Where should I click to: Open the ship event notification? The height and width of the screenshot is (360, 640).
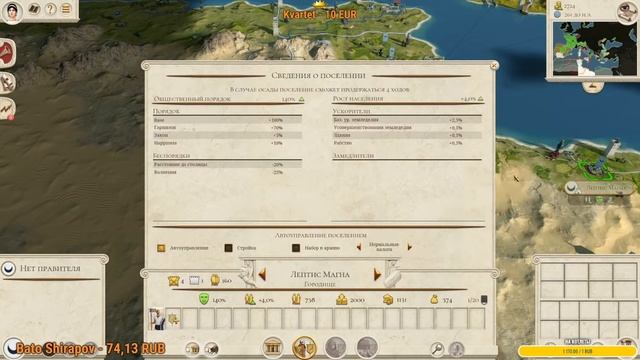click(7, 83)
